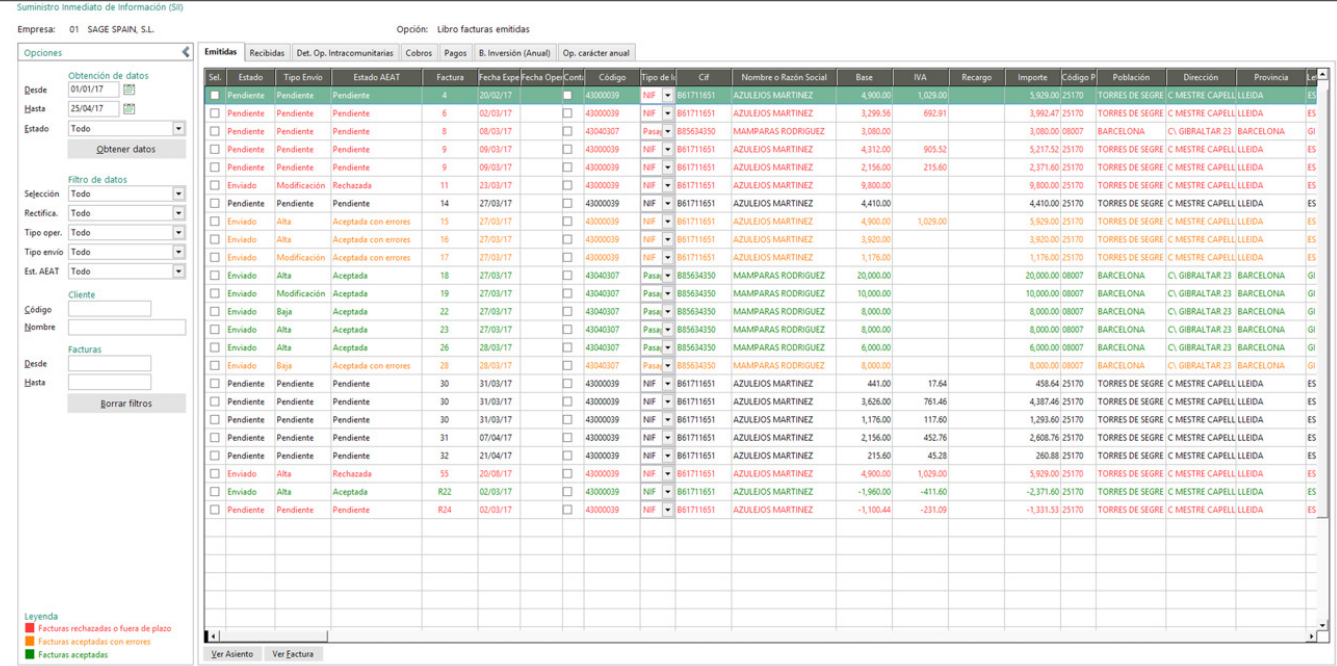Tick the Sel. checkbox for invoice R22
The height and width of the screenshot is (666, 1337).
[214, 492]
